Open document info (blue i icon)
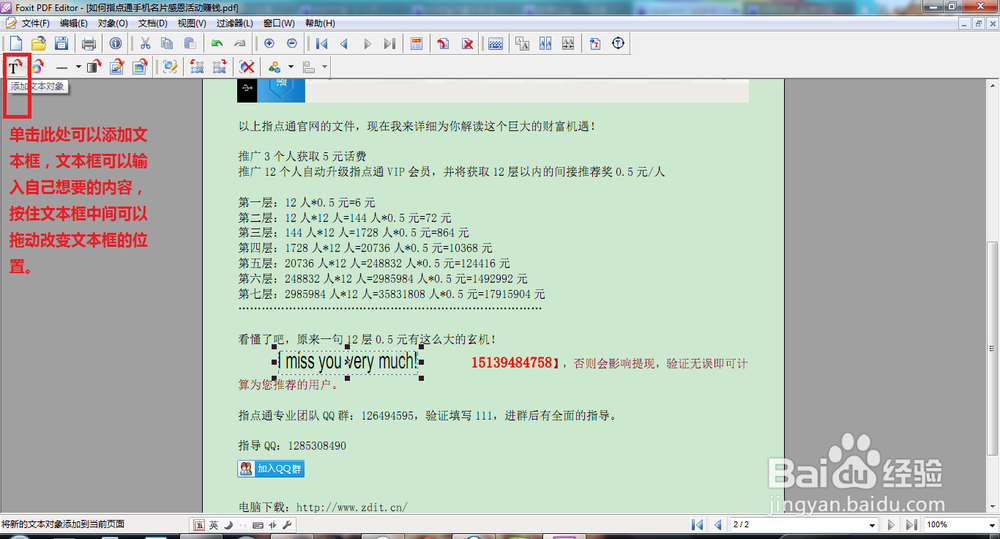Viewport: 1000px width, 539px height. pos(115,43)
